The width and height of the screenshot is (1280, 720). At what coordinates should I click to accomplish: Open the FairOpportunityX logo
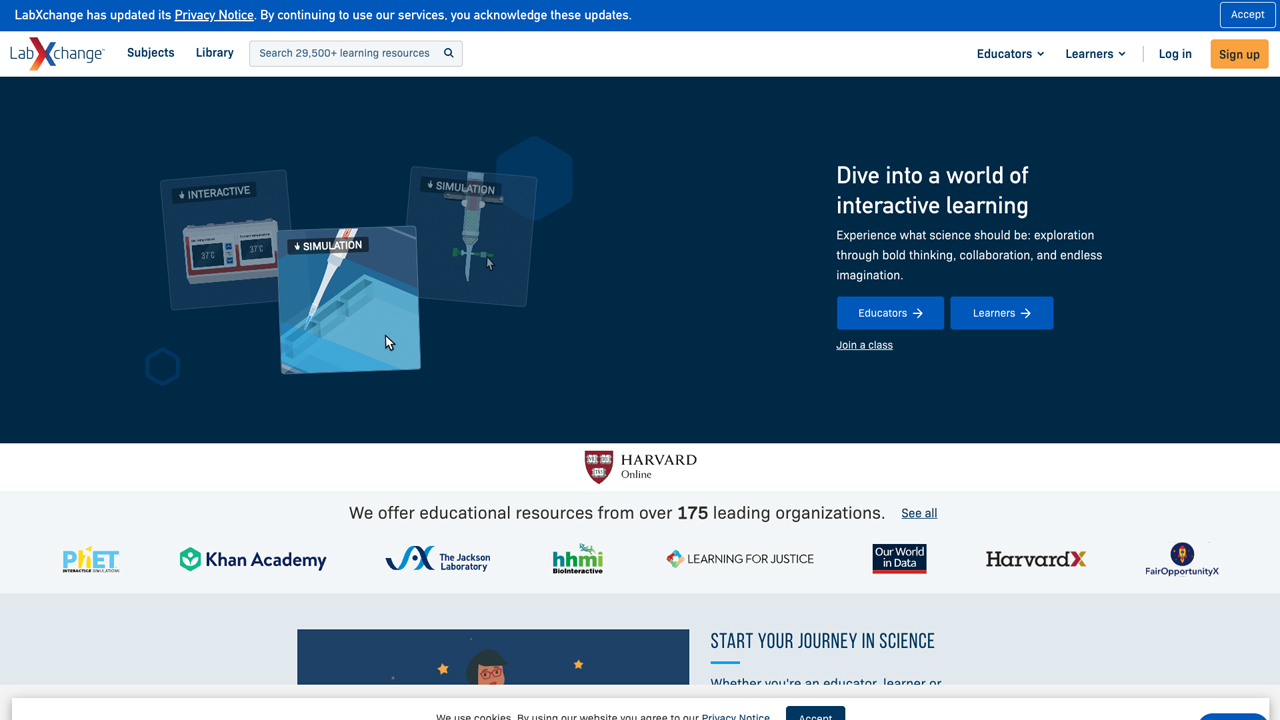[x=1182, y=559]
